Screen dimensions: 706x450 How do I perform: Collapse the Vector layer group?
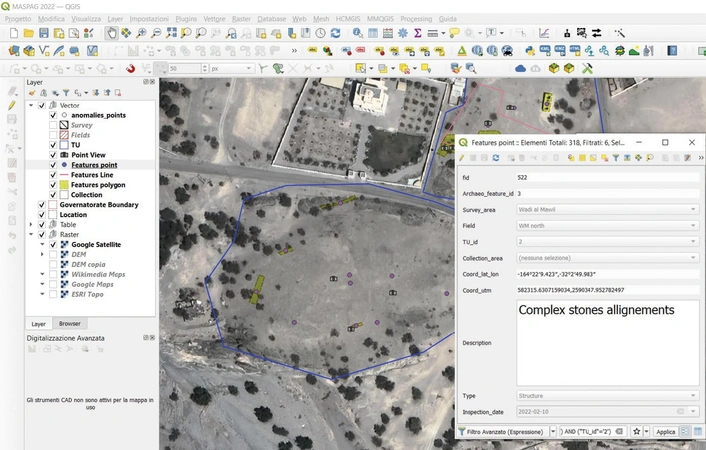[31, 105]
